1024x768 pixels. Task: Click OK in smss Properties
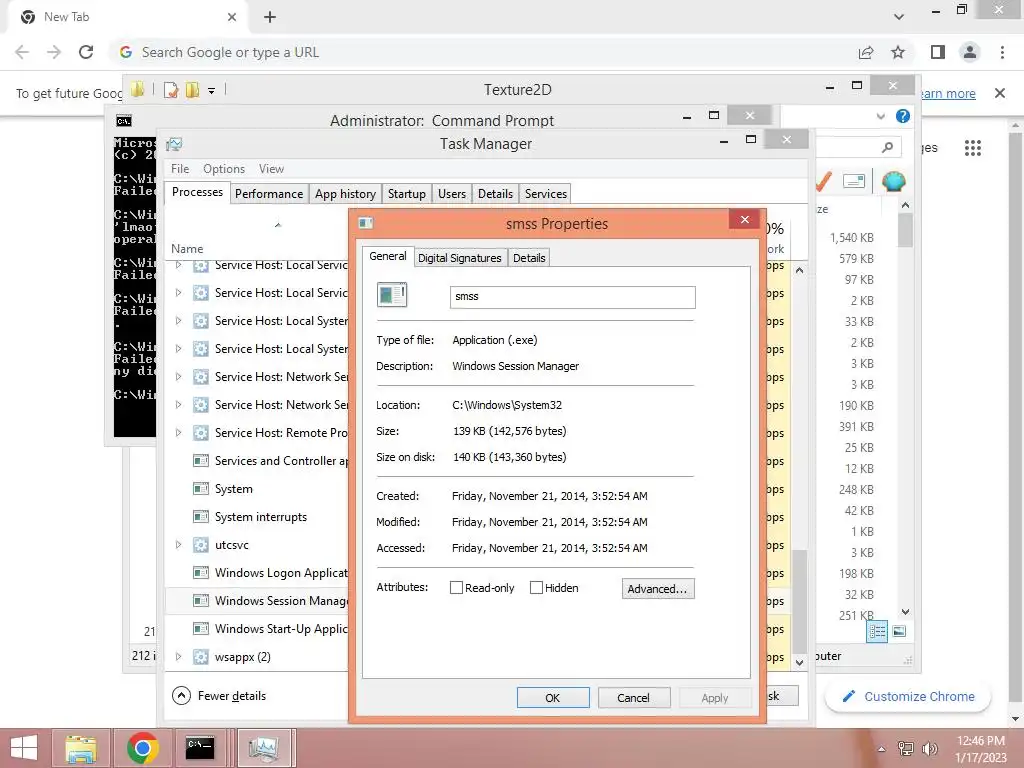[552, 698]
